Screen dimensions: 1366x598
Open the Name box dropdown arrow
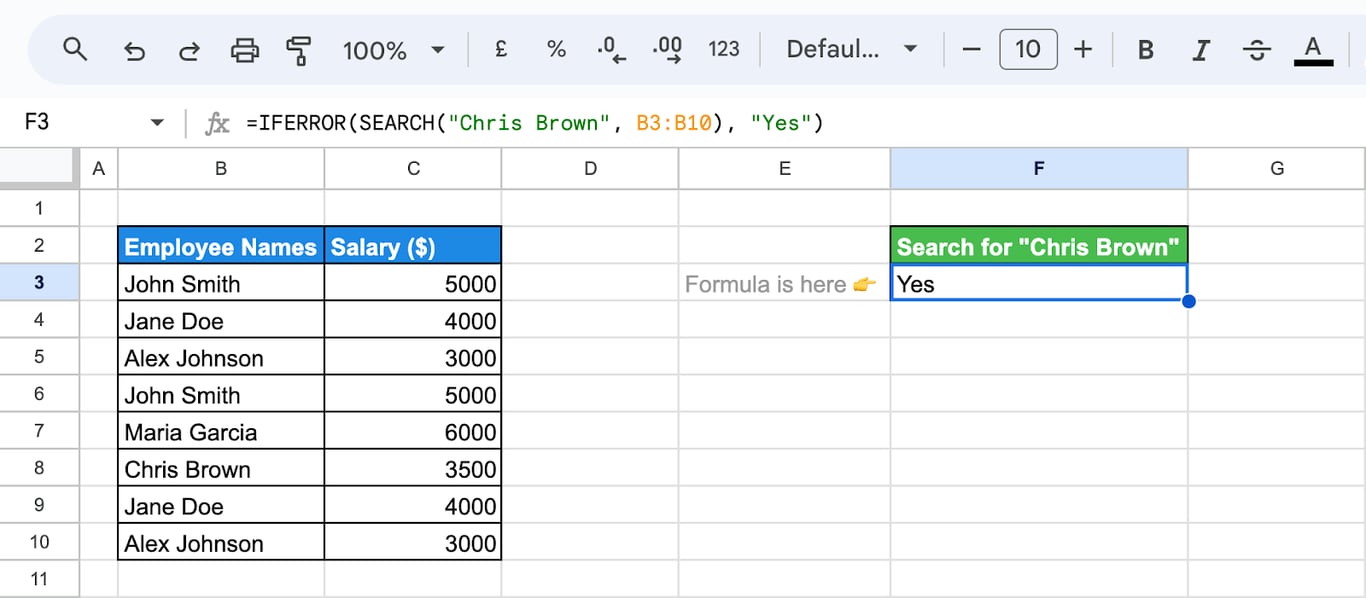pos(157,123)
